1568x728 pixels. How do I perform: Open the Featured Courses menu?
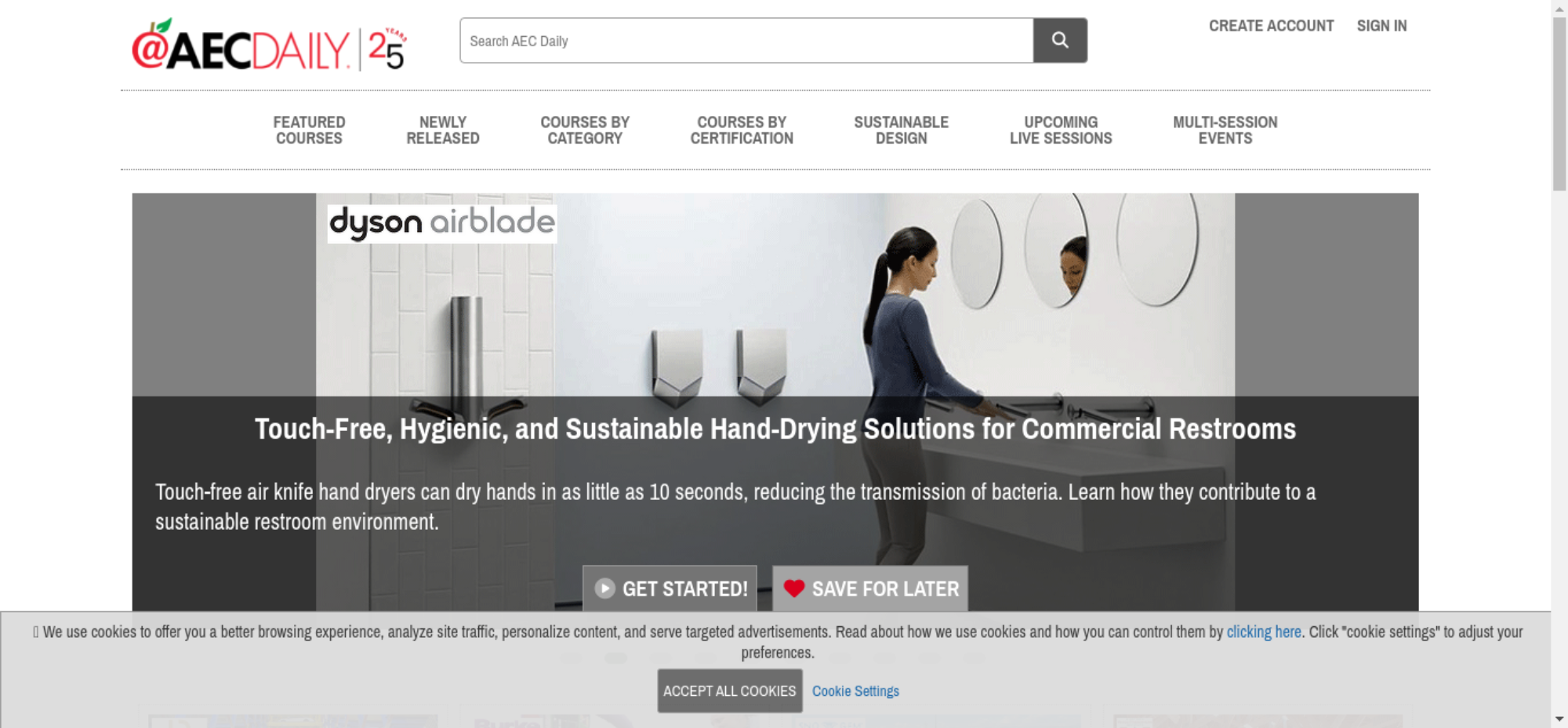[309, 130]
